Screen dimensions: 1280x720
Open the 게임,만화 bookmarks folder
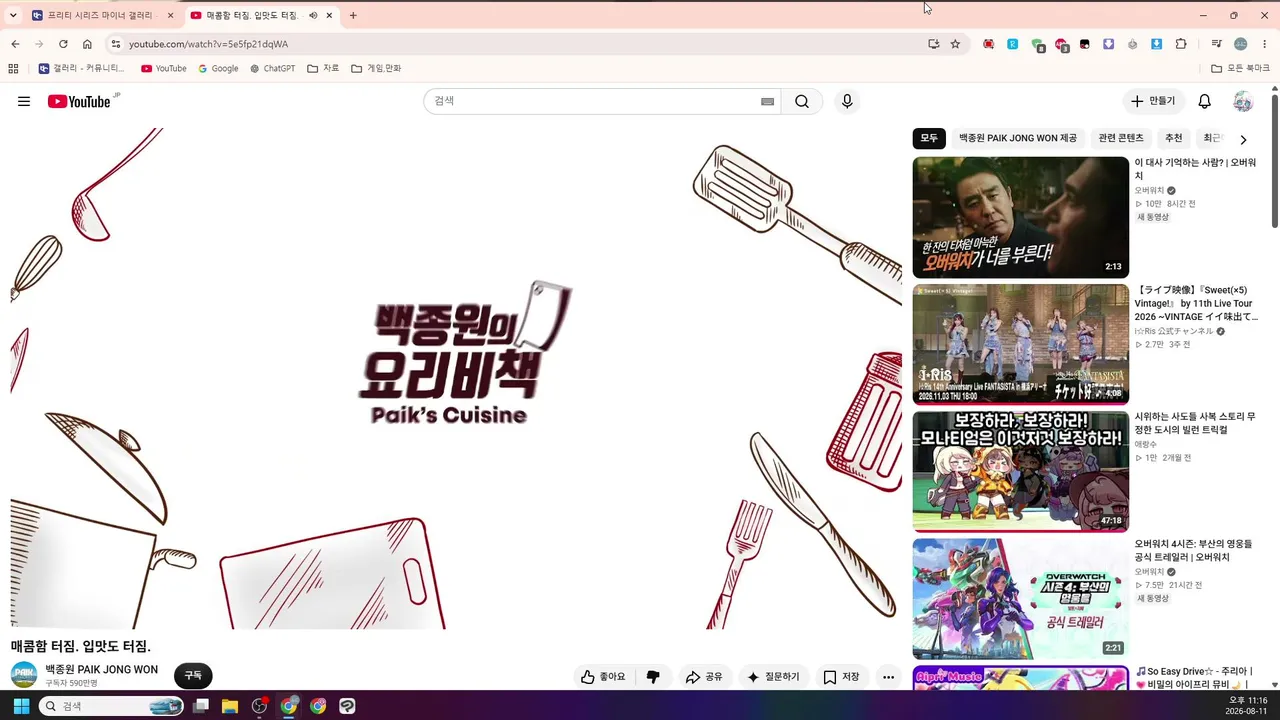click(x=376, y=69)
